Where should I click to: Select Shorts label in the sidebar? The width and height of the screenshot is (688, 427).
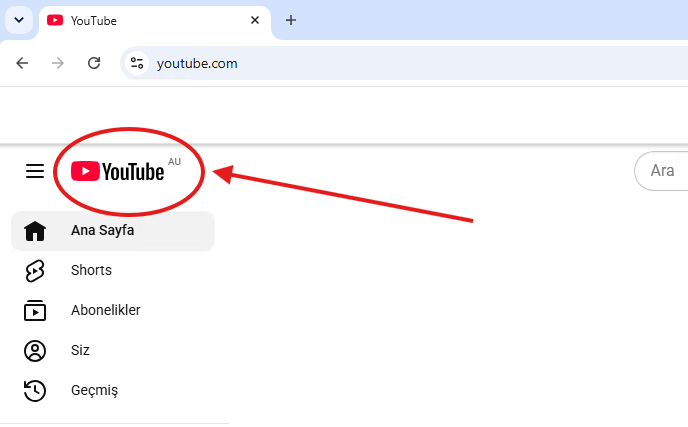pos(91,270)
